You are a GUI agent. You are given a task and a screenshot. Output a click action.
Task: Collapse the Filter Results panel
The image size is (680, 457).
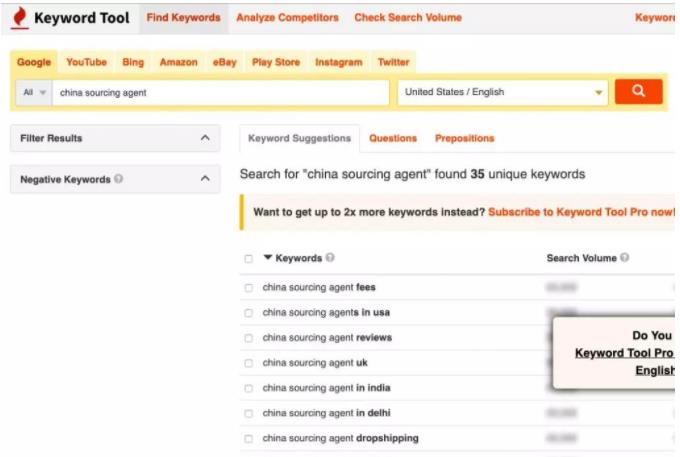204,138
